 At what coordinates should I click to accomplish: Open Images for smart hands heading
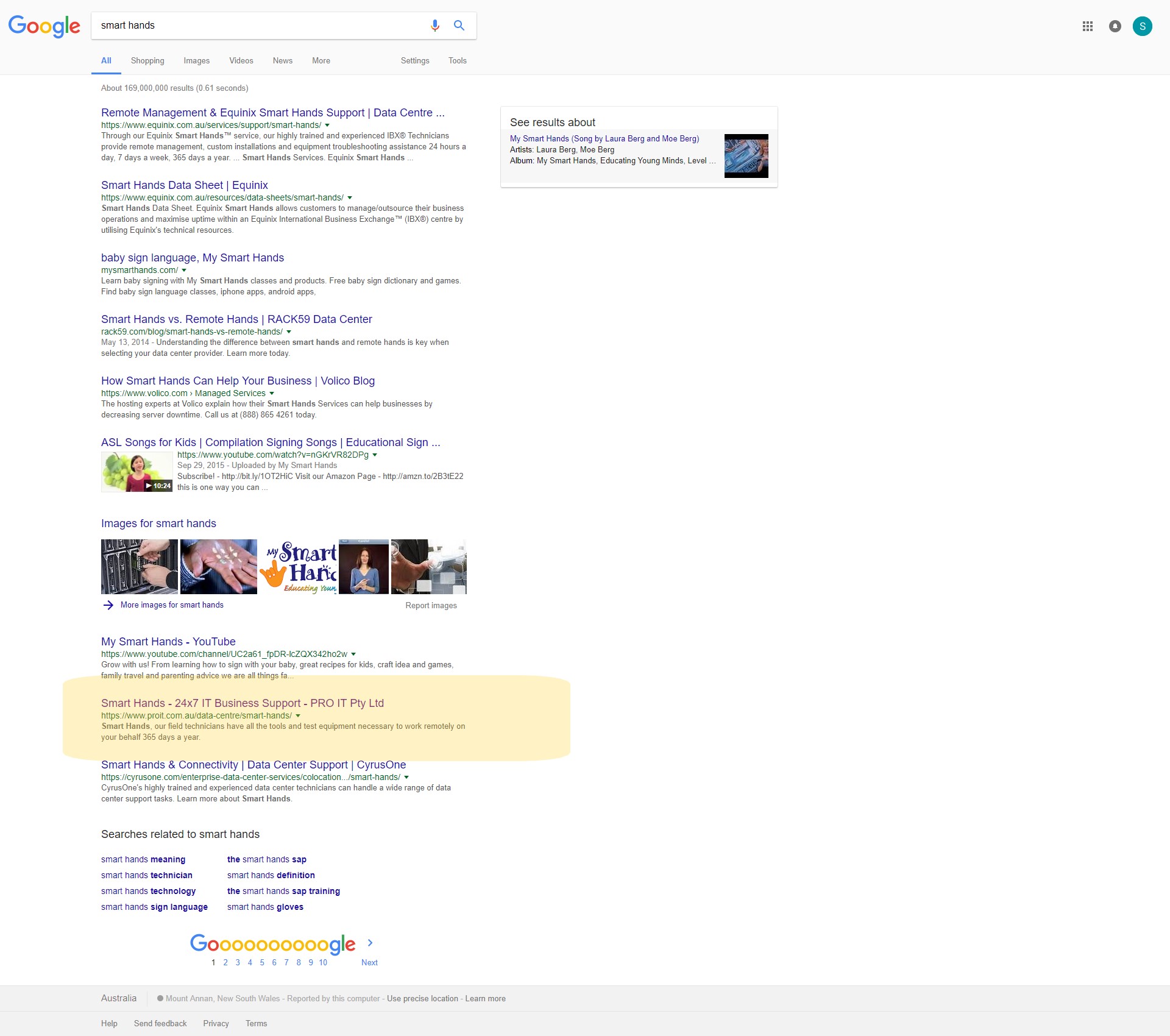[x=158, y=523]
